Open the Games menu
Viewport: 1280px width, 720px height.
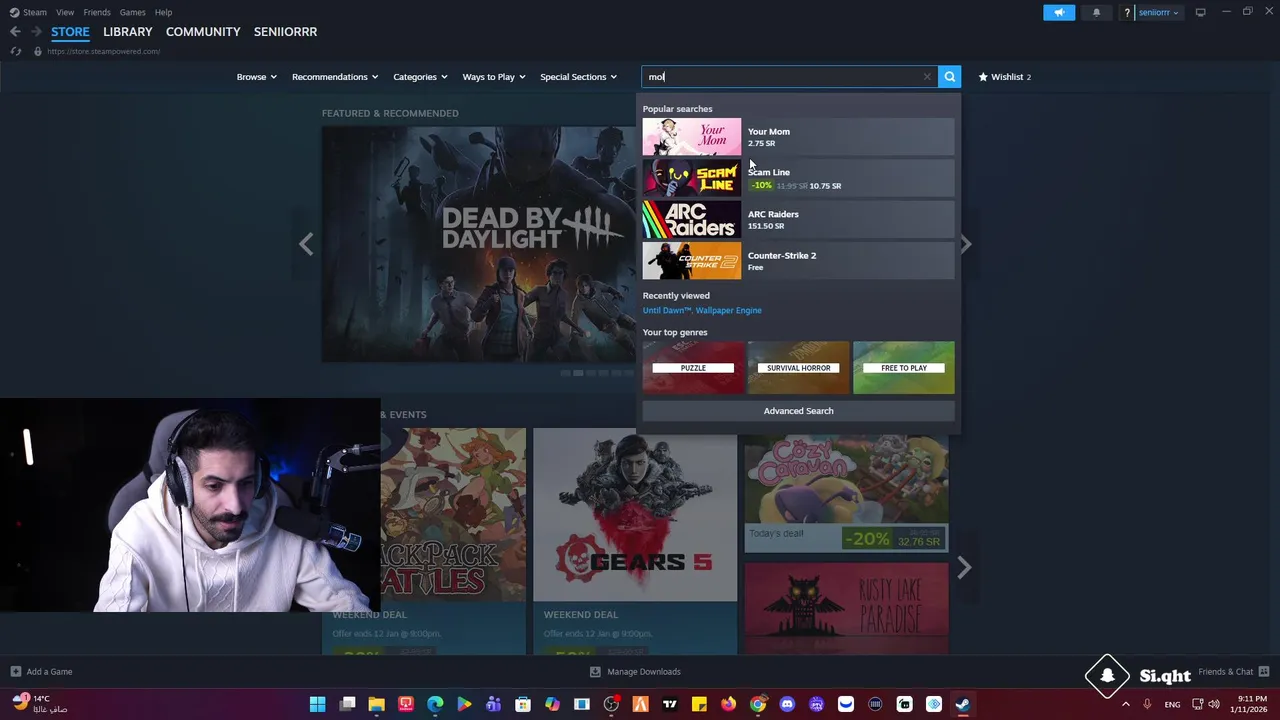click(x=132, y=12)
